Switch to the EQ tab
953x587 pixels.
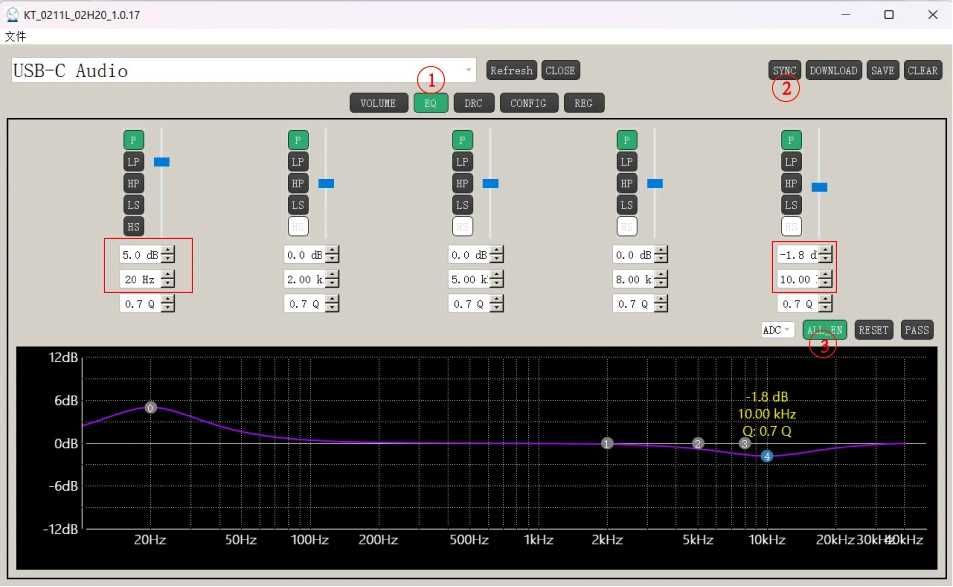(x=430, y=103)
